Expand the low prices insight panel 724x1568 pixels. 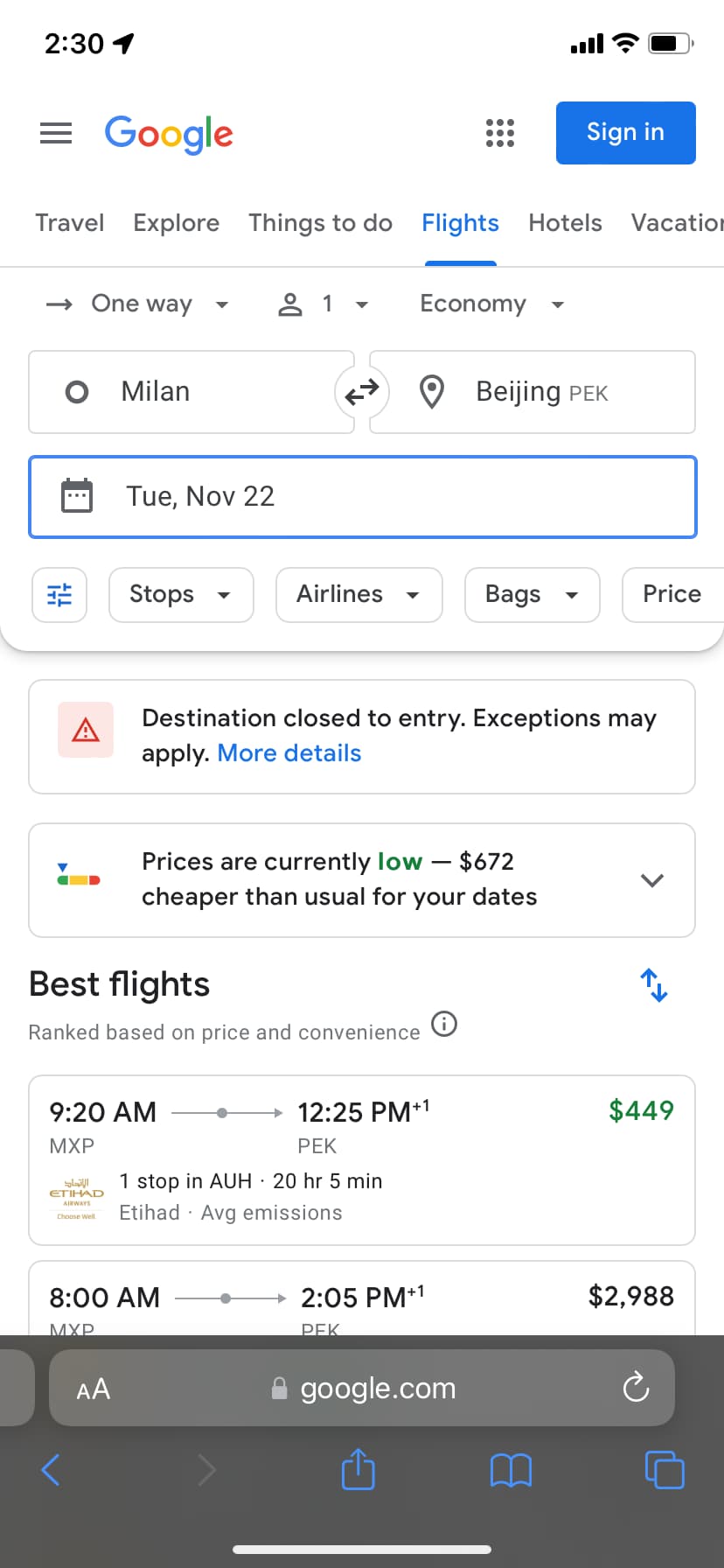[652, 880]
